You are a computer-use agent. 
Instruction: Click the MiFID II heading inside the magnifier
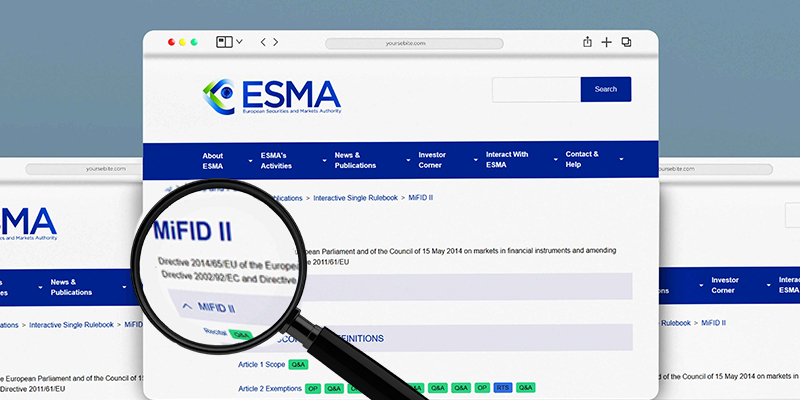click(193, 231)
